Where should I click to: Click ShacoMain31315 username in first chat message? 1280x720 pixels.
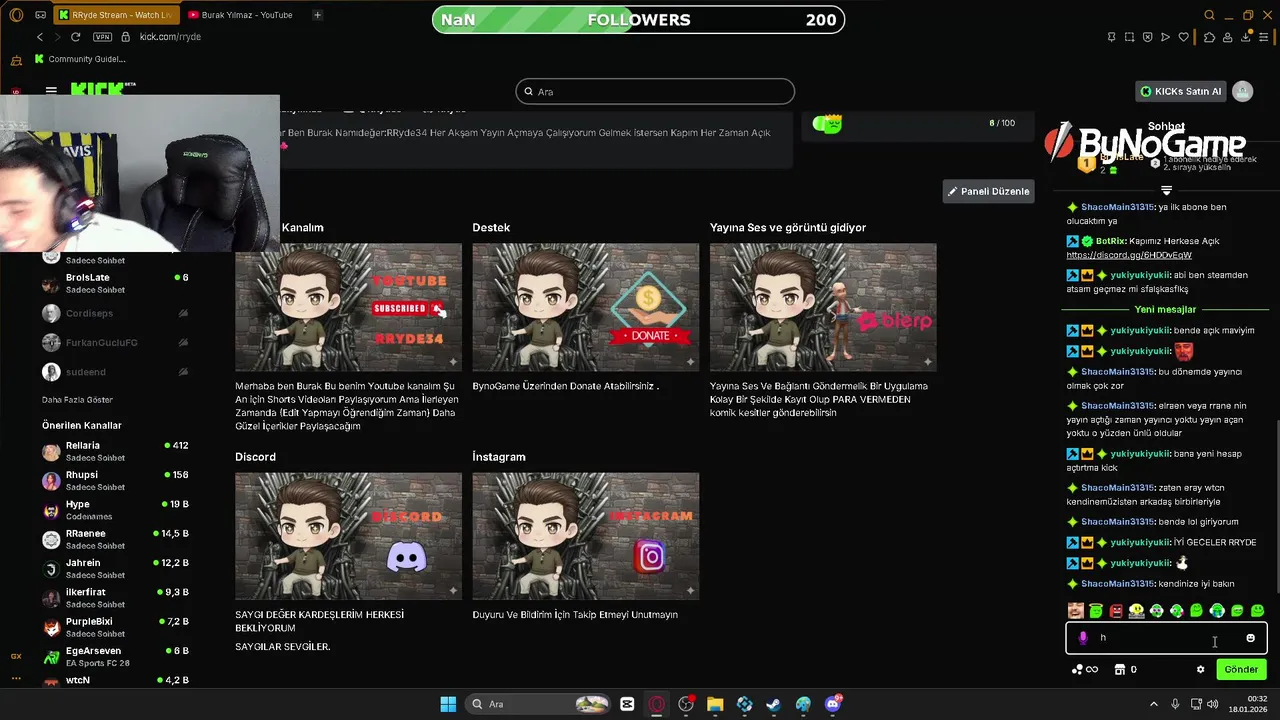click(x=1117, y=207)
